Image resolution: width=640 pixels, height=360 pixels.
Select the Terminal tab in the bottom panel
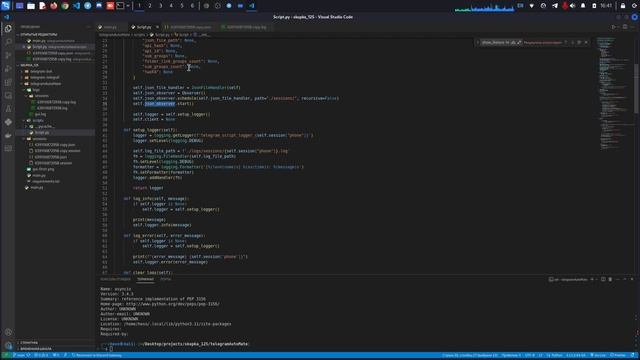145,279
